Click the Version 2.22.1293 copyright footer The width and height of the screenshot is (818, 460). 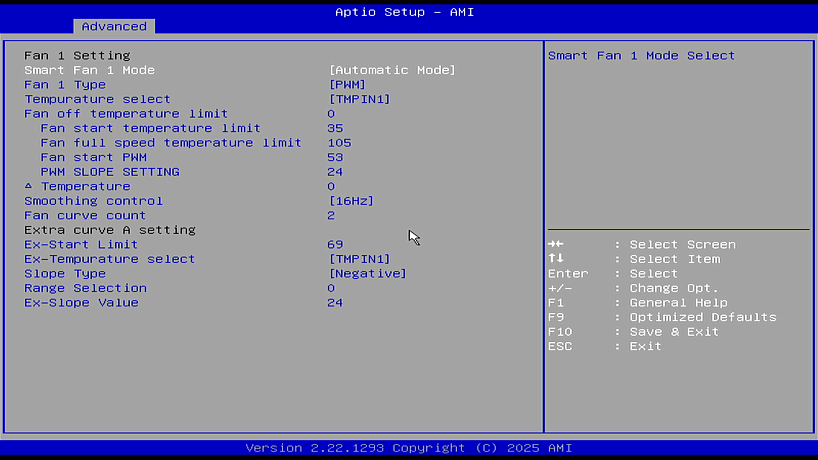408,448
